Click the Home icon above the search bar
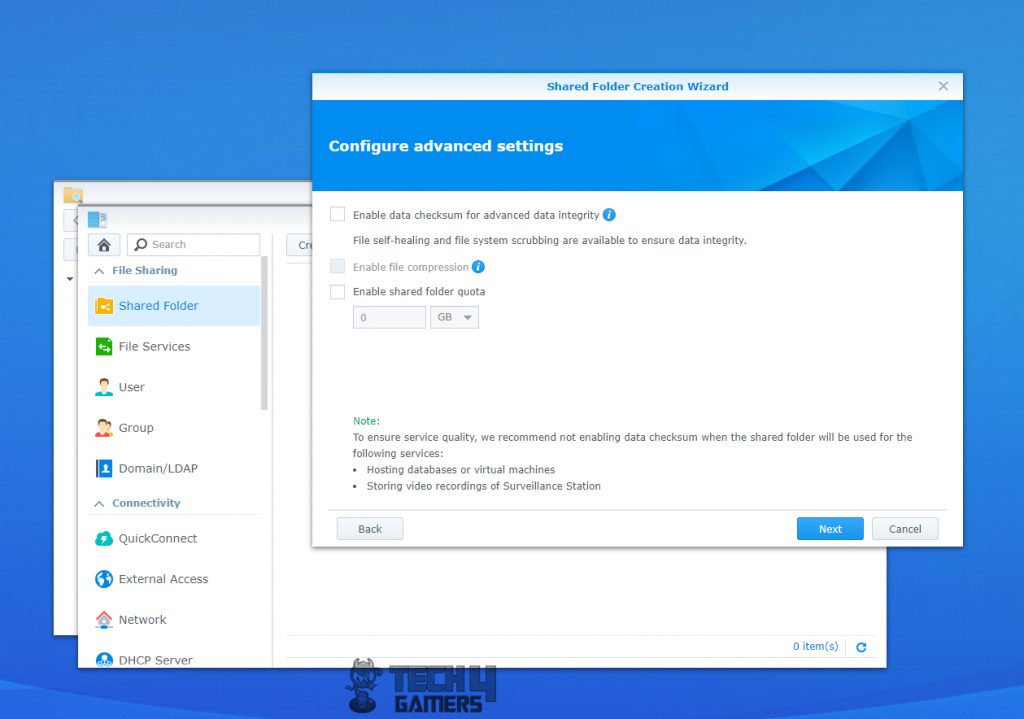The width and height of the screenshot is (1024, 719). [104, 244]
